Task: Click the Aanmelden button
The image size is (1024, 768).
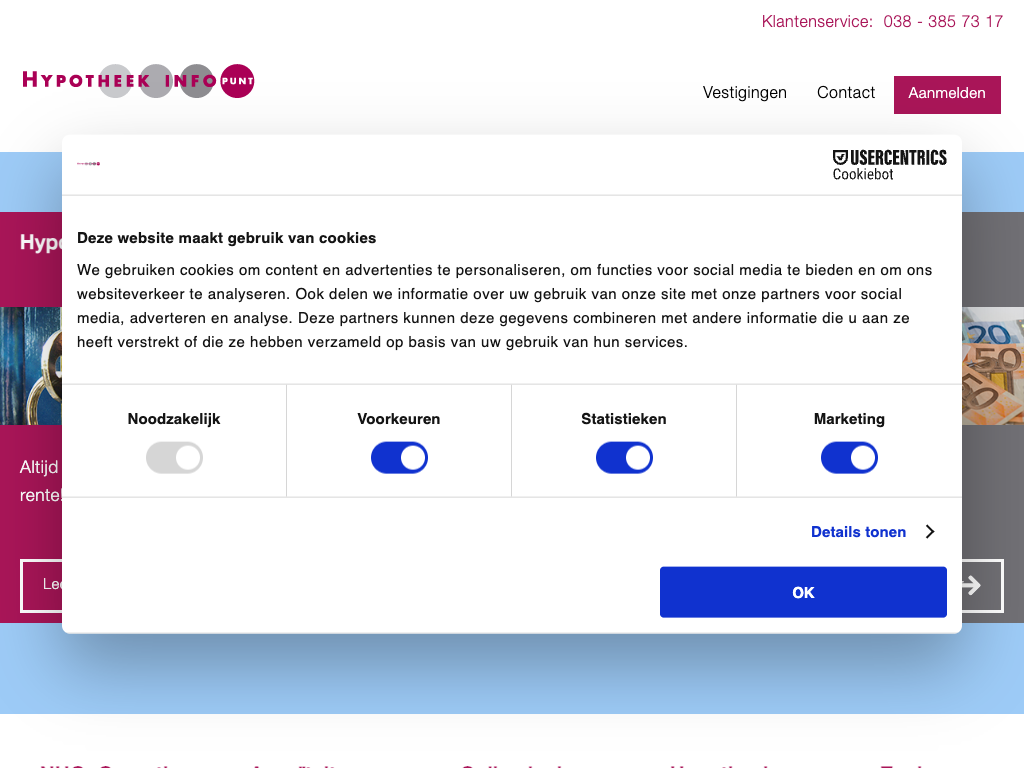Action: click(946, 94)
